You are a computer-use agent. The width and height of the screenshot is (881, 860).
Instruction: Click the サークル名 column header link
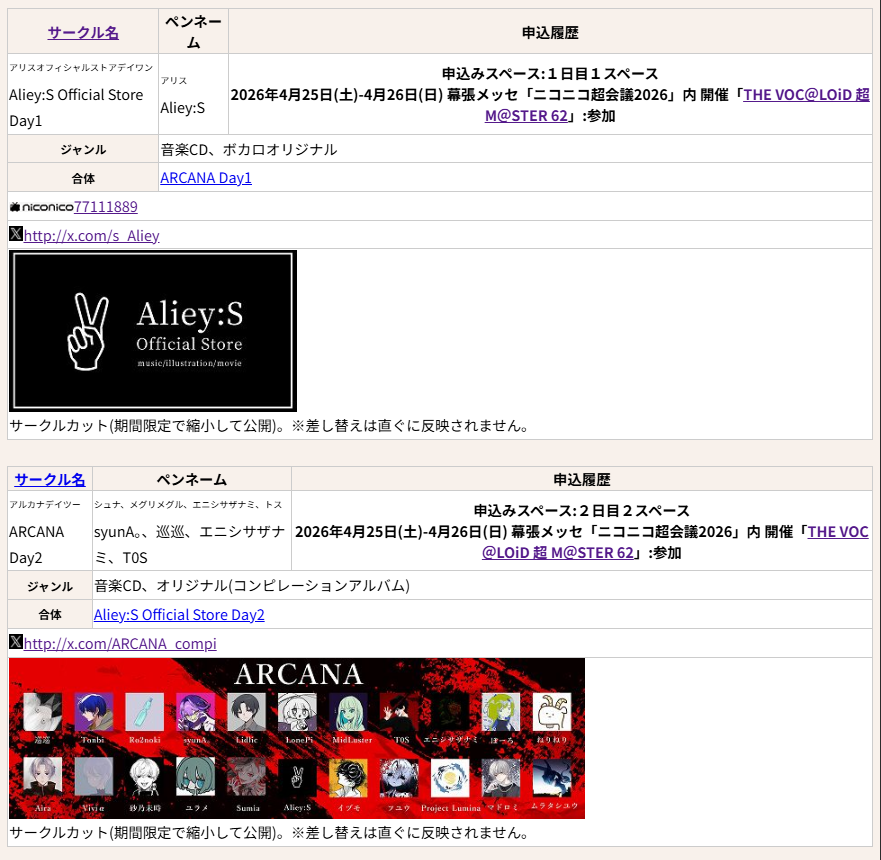coord(83,31)
